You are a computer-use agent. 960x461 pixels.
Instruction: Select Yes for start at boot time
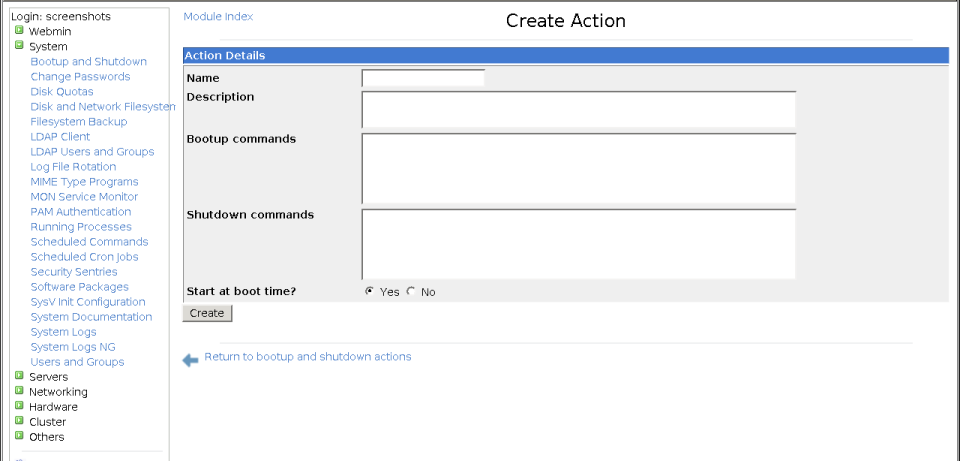(369, 291)
